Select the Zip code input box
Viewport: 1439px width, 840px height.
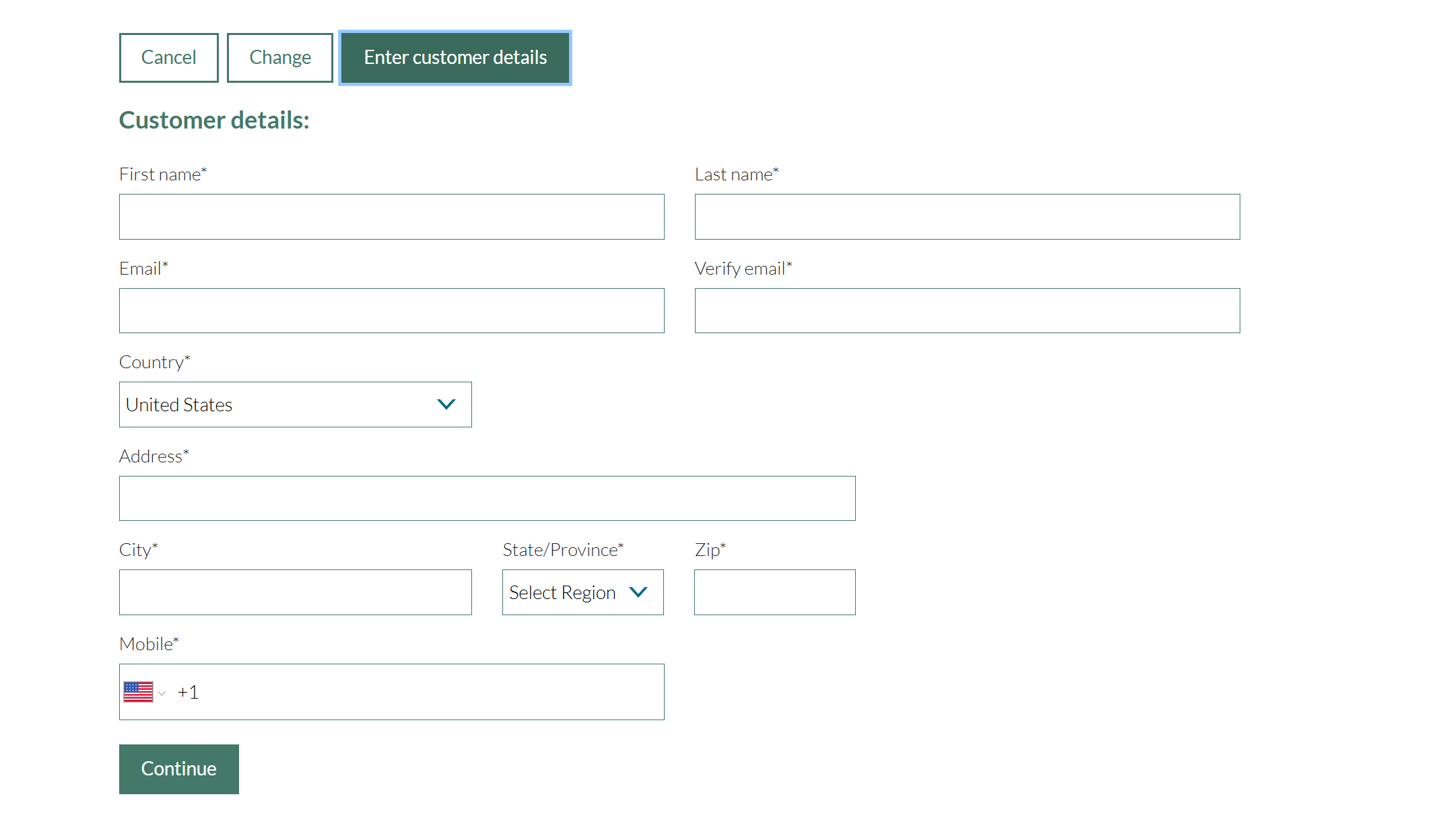coord(774,592)
